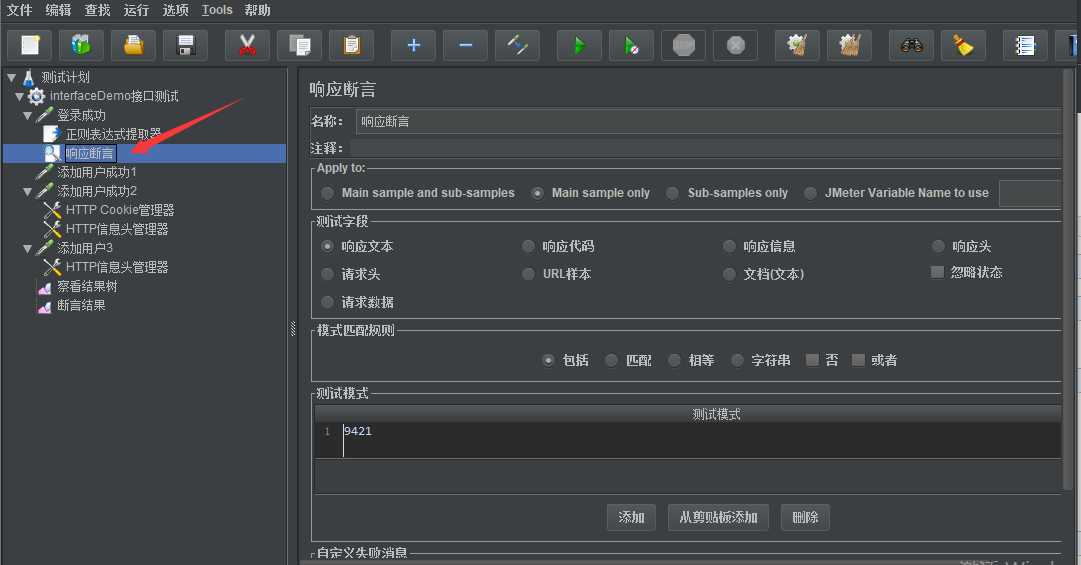Open the Tools menu
1081x565 pixels.
click(216, 10)
